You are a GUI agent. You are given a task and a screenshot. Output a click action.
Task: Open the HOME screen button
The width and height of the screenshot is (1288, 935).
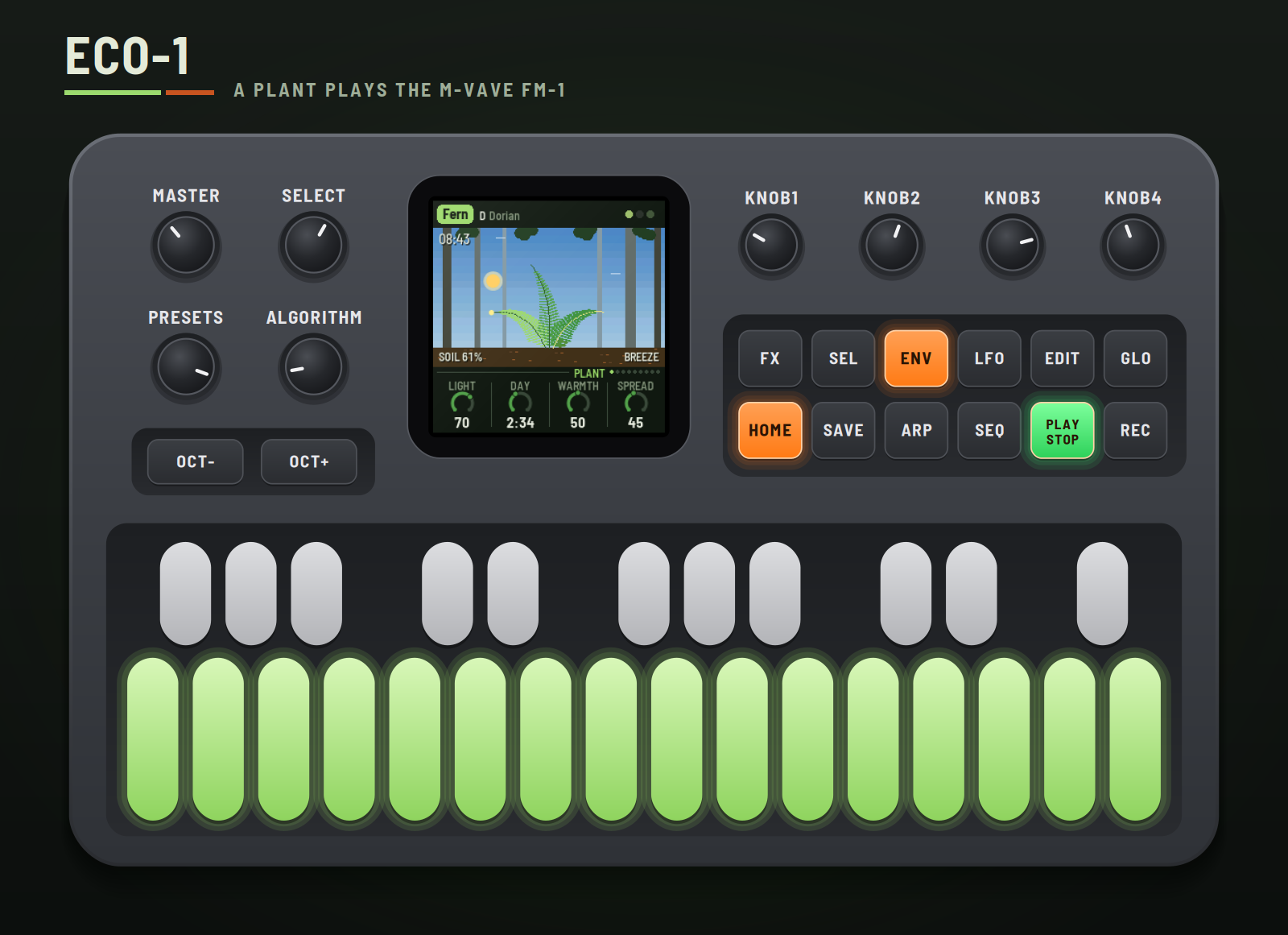(770, 431)
